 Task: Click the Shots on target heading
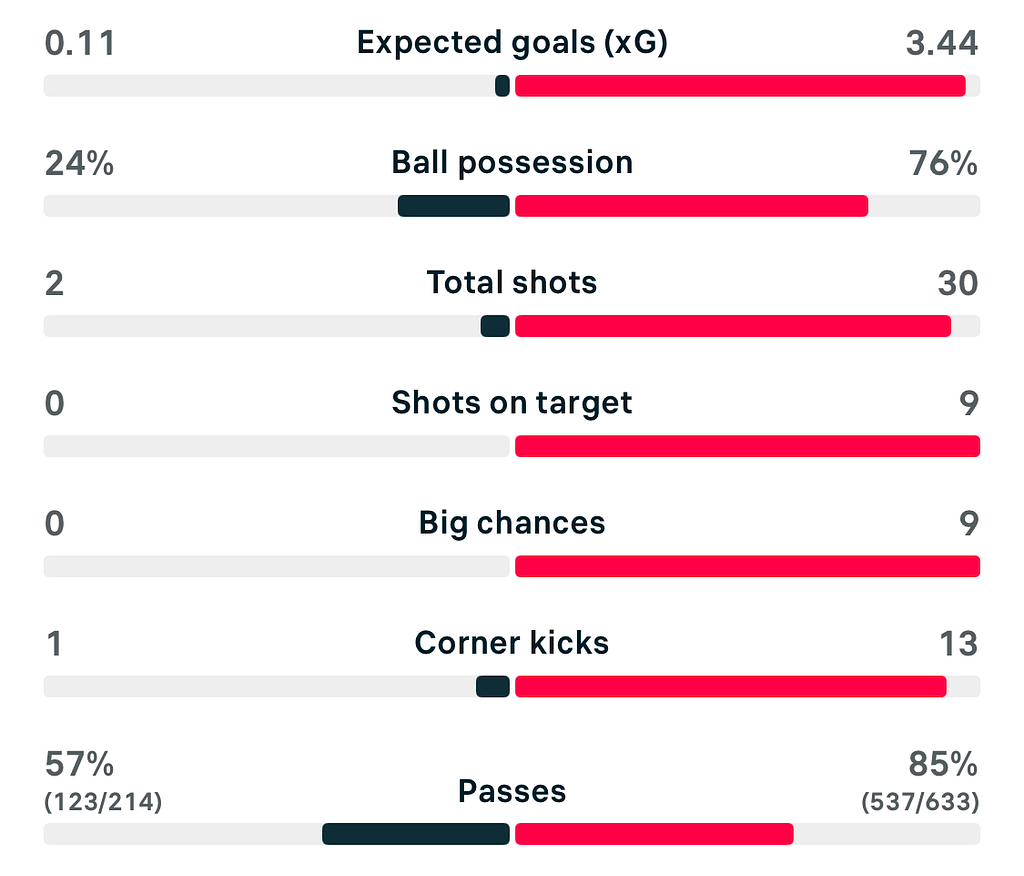click(x=512, y=403)
